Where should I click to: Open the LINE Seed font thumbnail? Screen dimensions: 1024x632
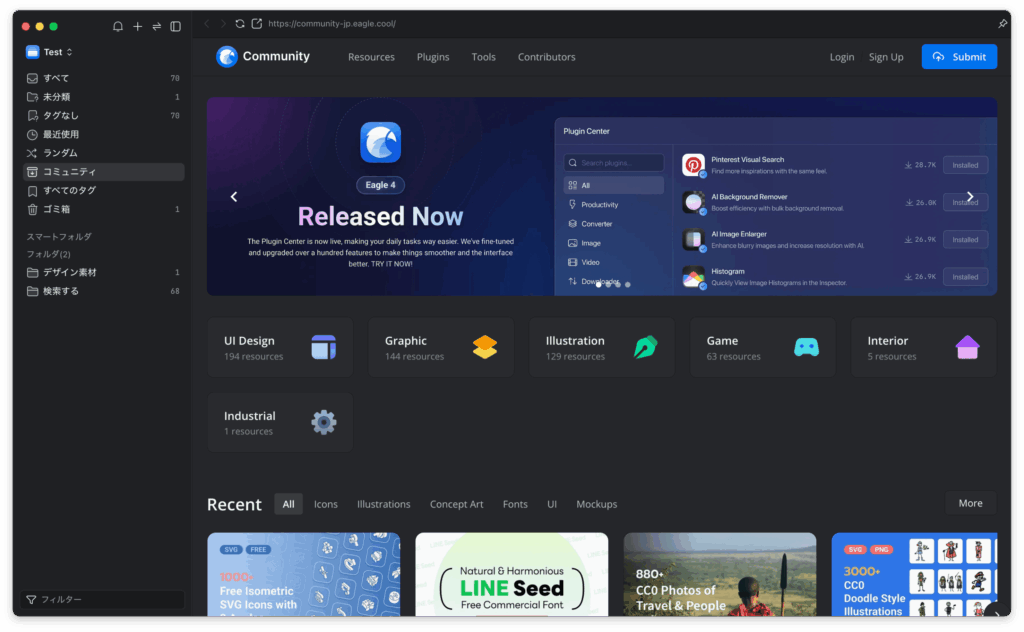point(512,574)
